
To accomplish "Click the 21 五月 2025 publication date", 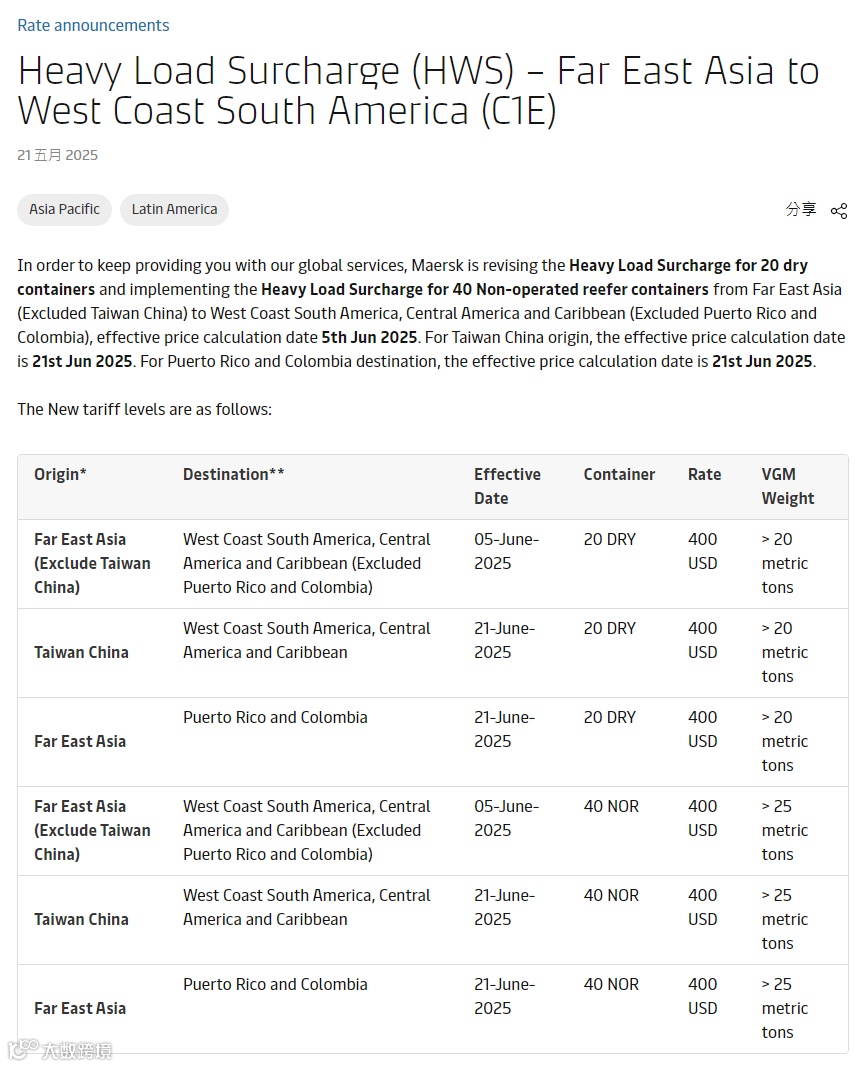I will (57, 155).
